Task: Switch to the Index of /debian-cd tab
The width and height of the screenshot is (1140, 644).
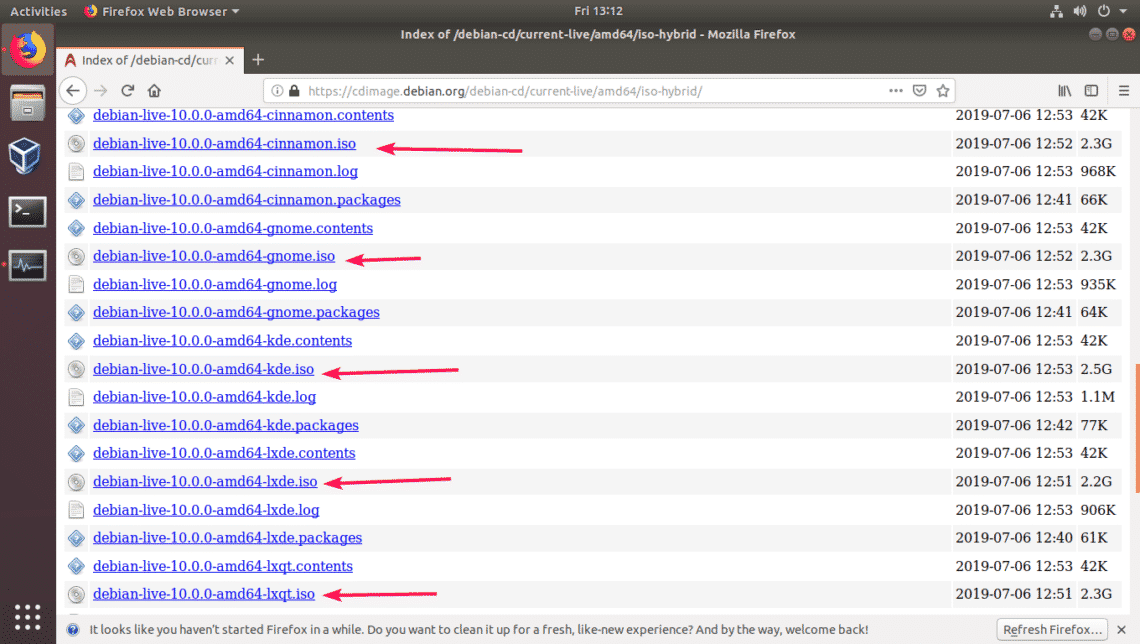Action: (145, 59)
